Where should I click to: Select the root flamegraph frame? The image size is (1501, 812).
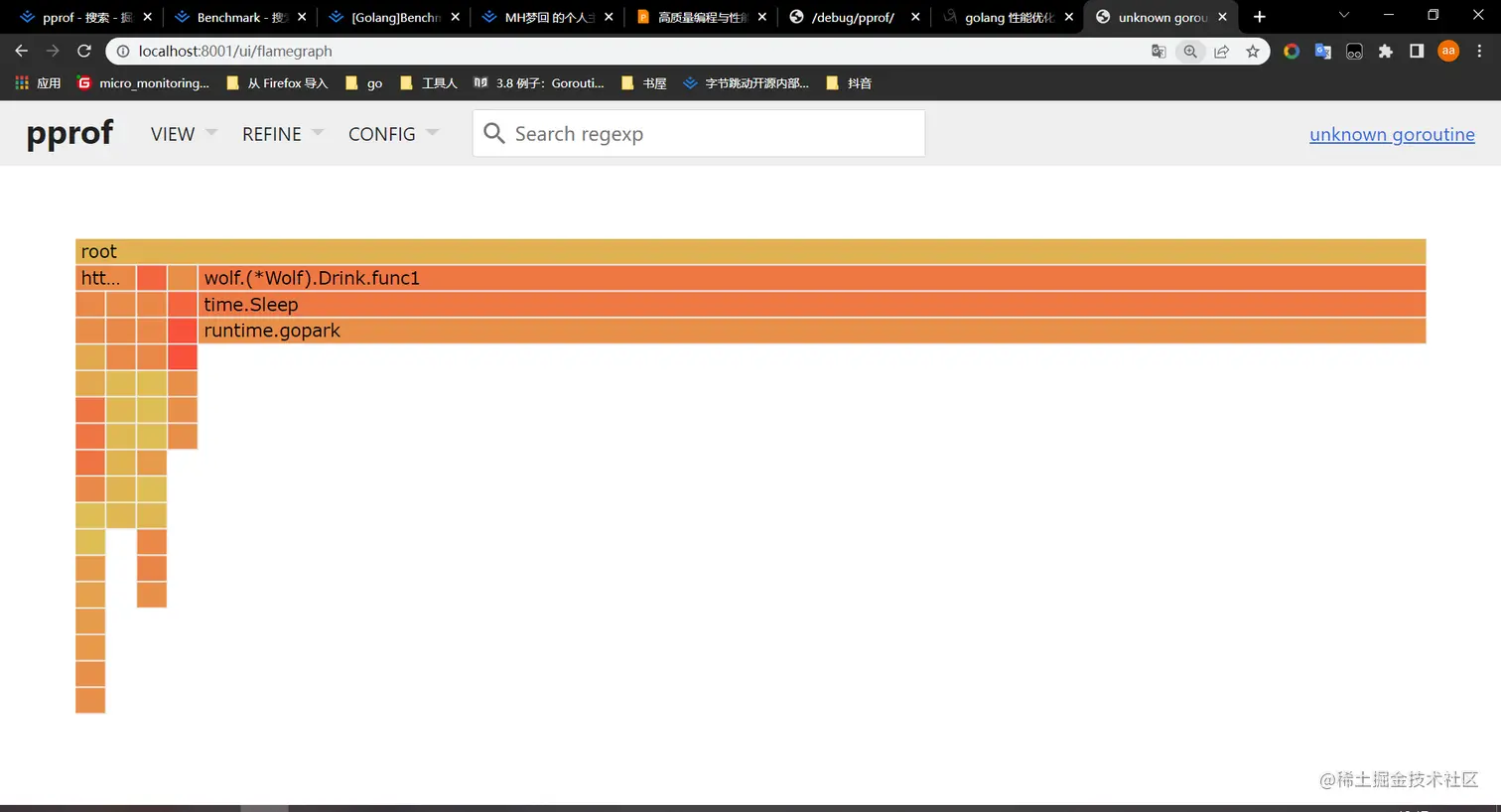750,251
